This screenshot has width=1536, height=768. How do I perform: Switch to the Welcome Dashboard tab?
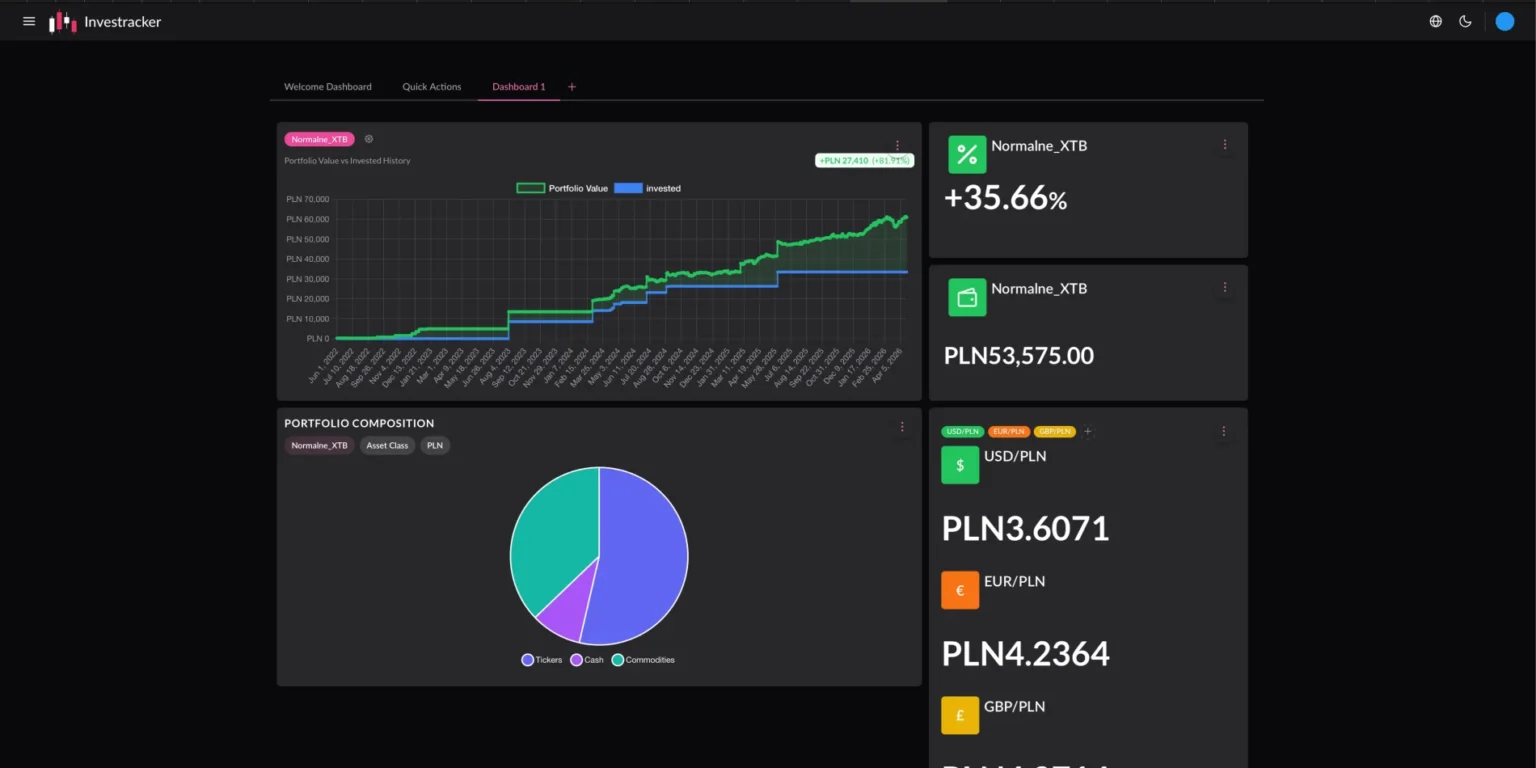(x=327, y=87)
